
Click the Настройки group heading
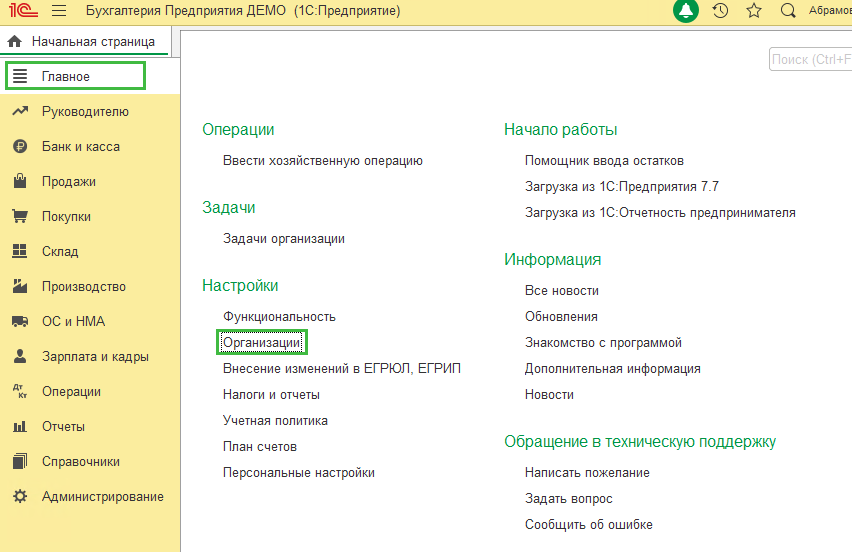tap(240, 285)
